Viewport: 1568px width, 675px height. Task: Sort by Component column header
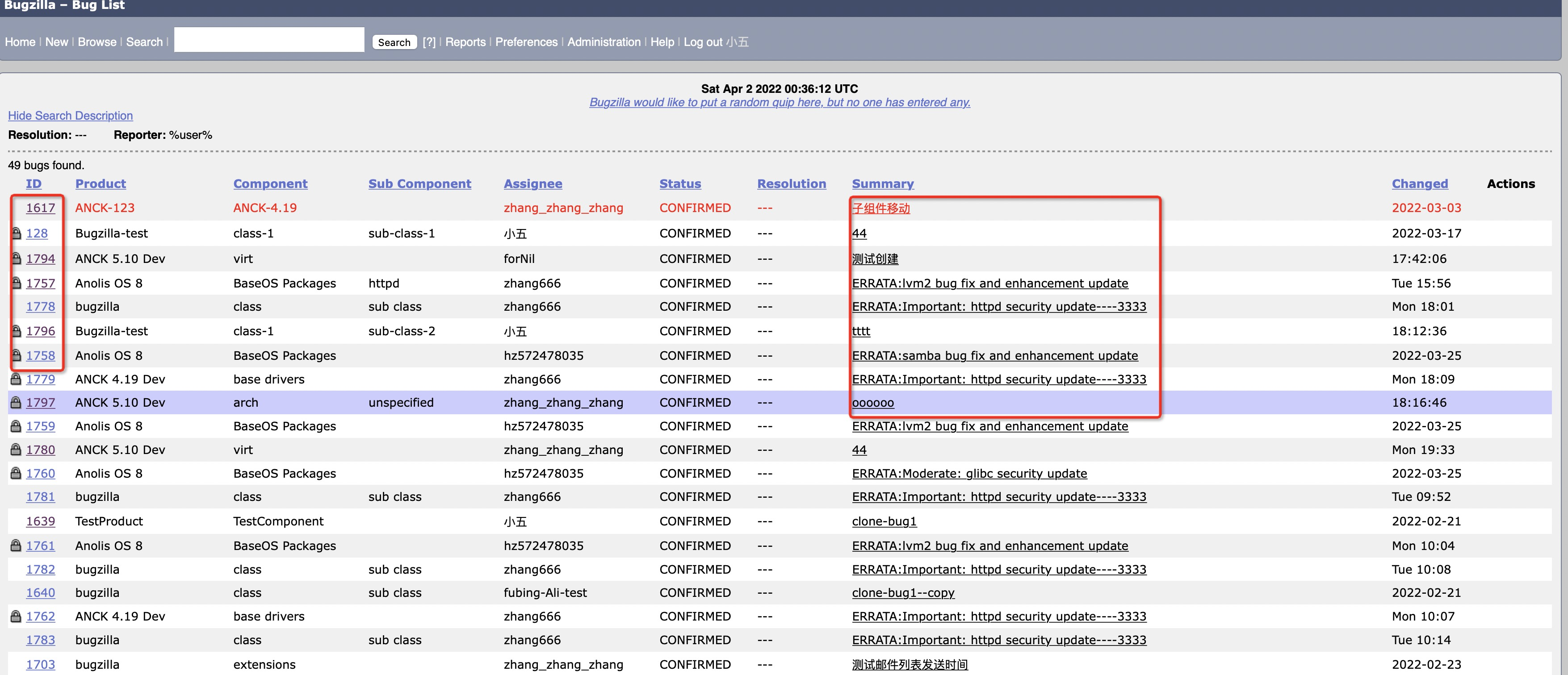270,183
